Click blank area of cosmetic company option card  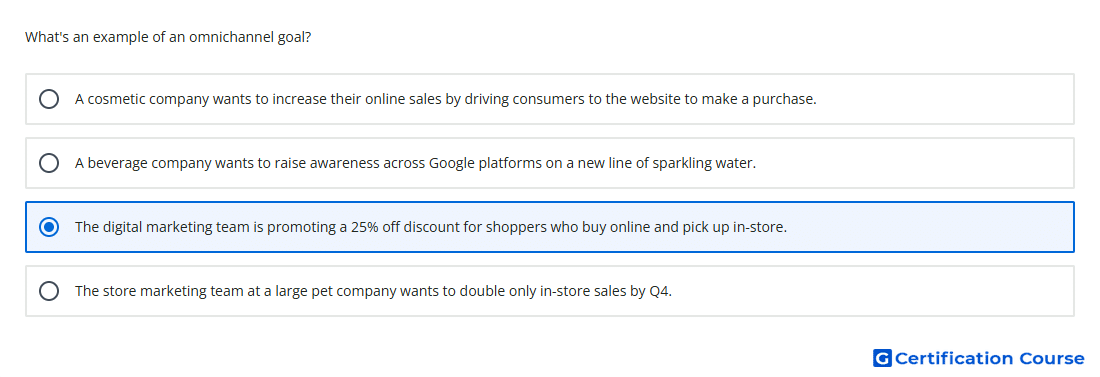coord(947,99)
